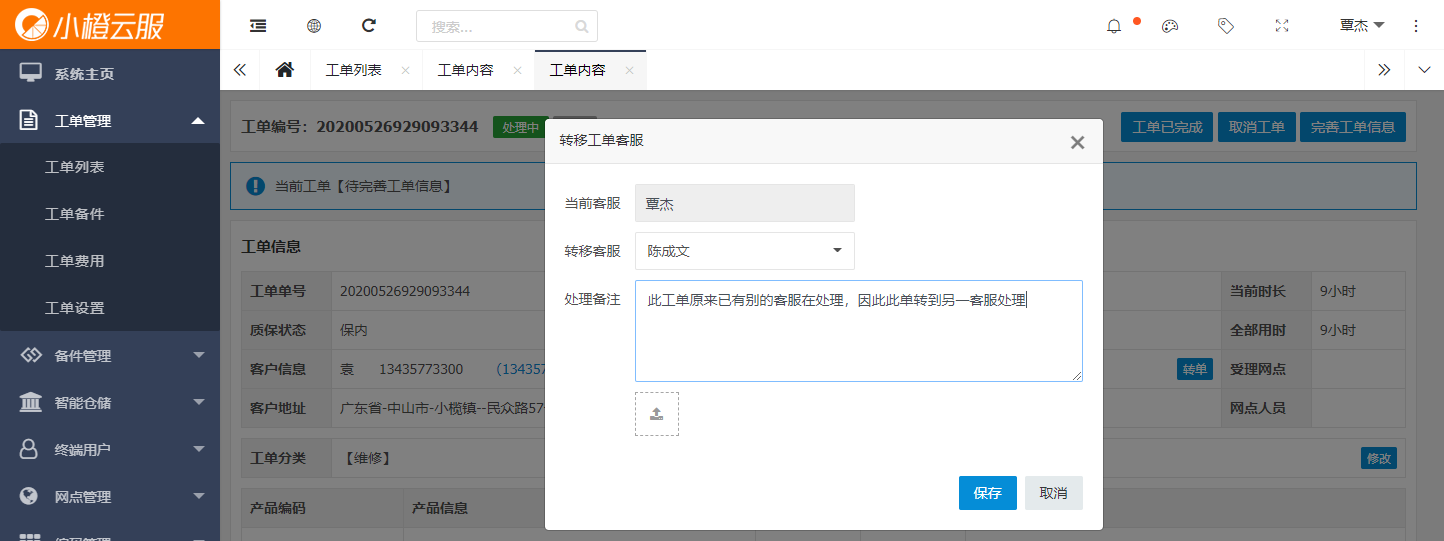Click the 工单管理 document icon
The image size is (1444, 541).
(x=30, y=120)
